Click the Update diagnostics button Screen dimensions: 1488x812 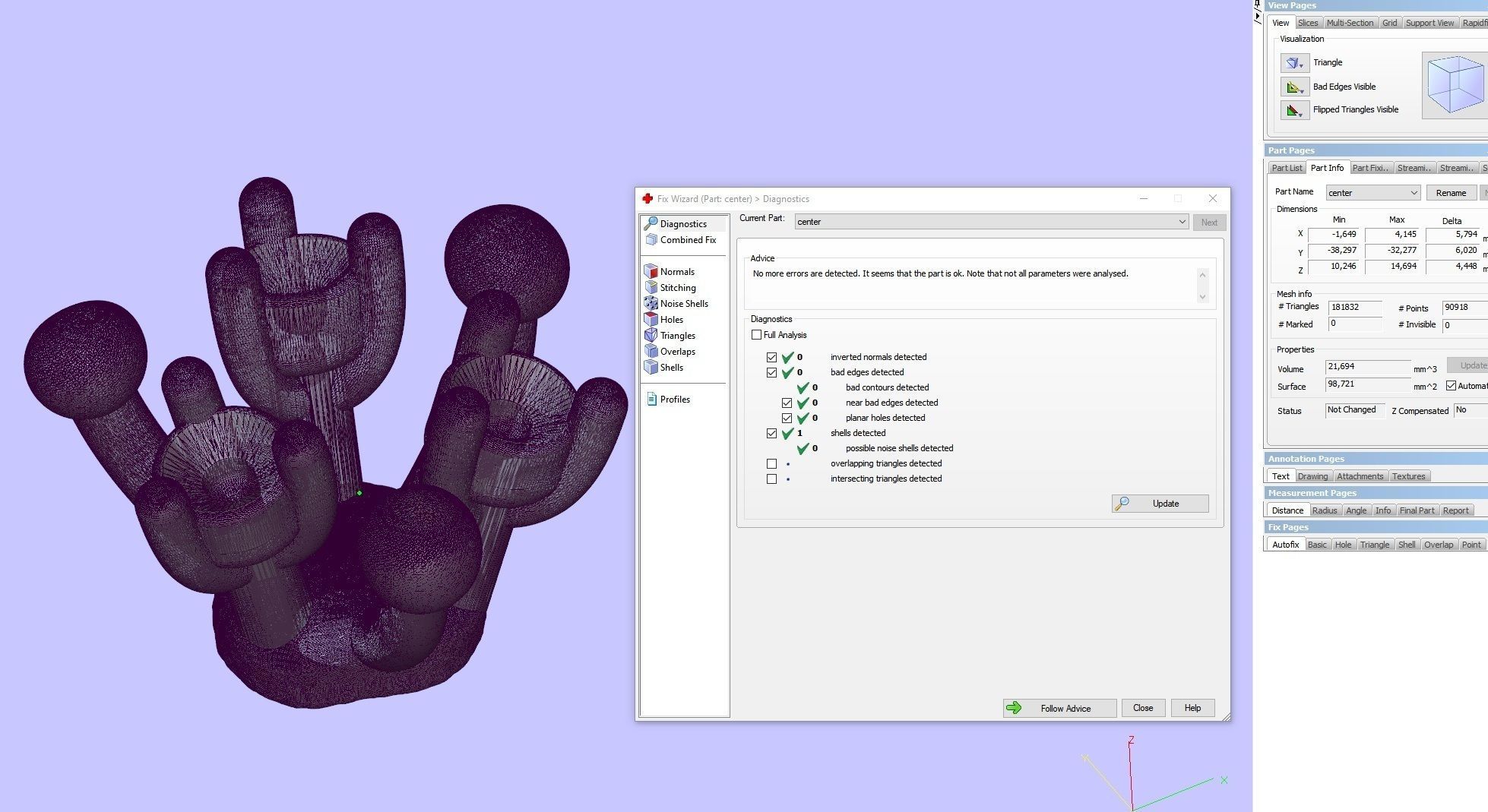coord(1160,504)
